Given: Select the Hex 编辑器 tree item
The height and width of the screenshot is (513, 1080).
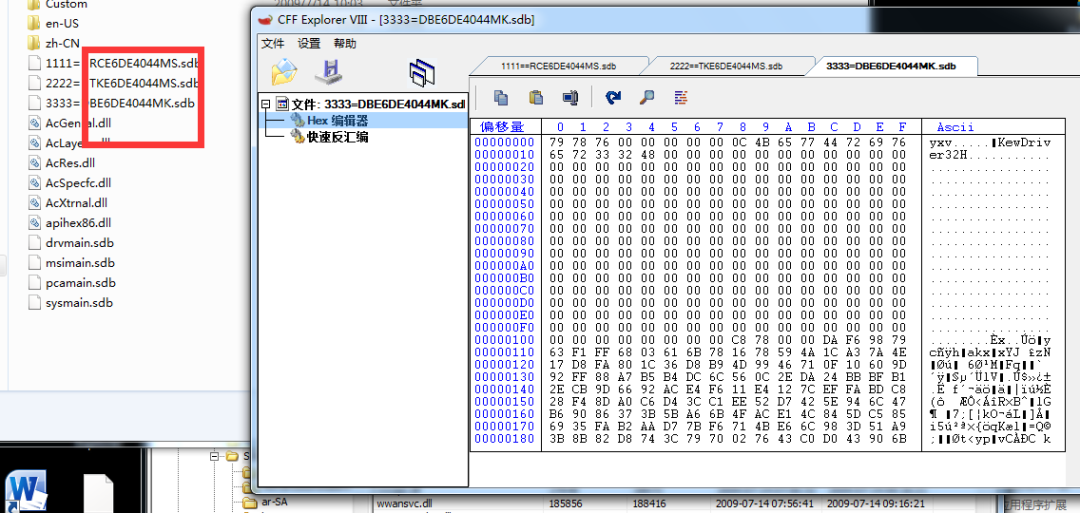Looking at the screenshot, I should [338, 120].
